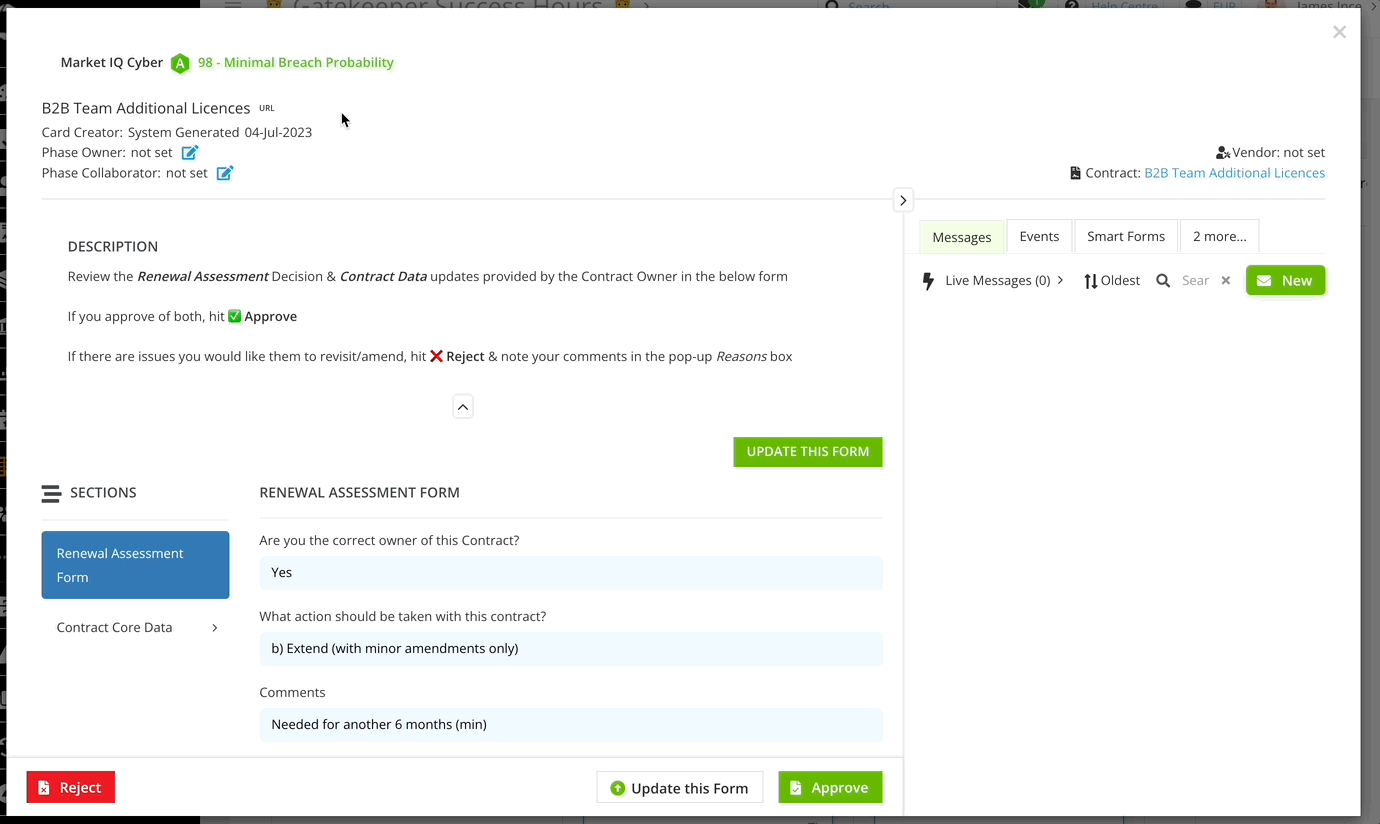Open the Smart Forms tab
Image resolution: width=1380 pixels, height=824 pixels.
point(1126,236)
